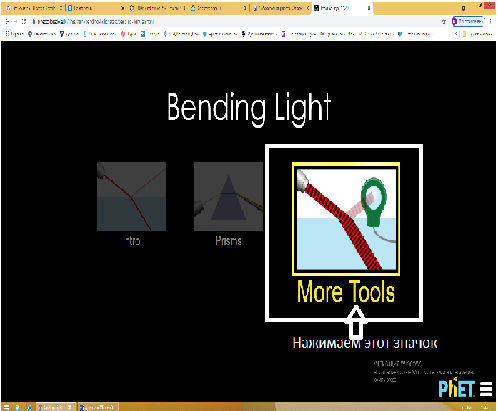Select the Prisms screen thumbnail
This screenshot has height=411, width=498.
228,196
